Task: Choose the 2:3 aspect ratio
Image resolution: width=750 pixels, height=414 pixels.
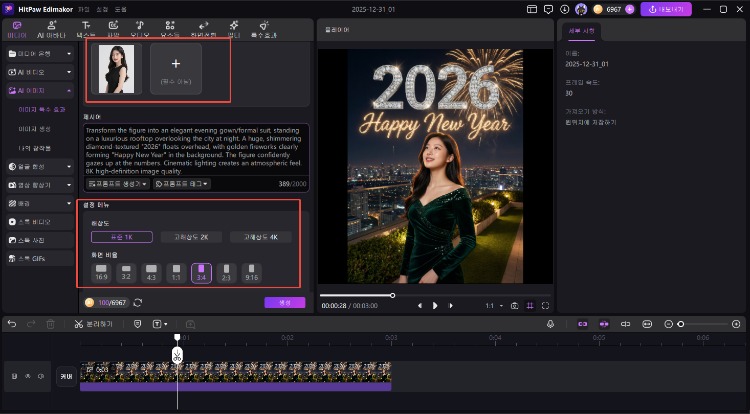Action: [226, 273]
